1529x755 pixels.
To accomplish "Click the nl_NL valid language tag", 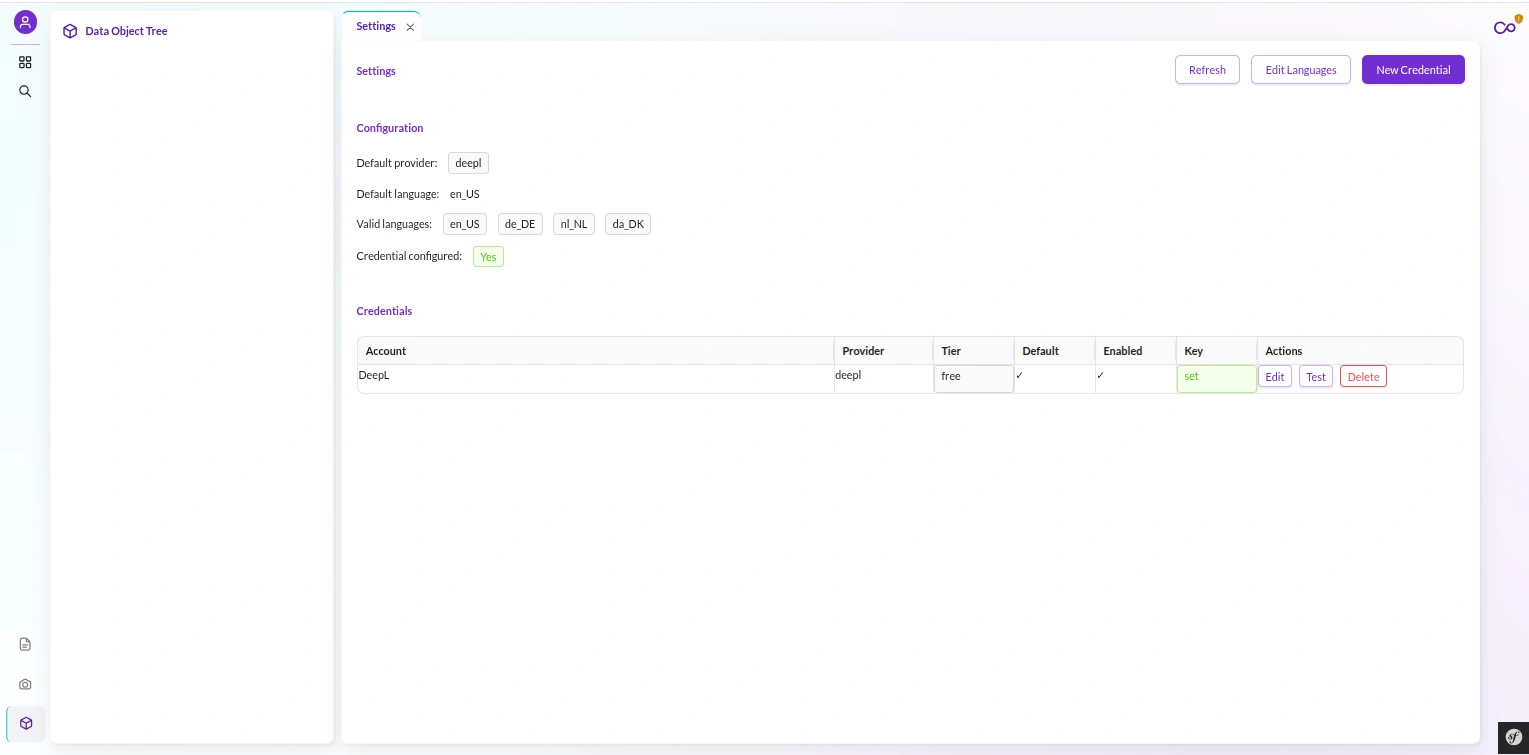I will [x=574, y=224].
